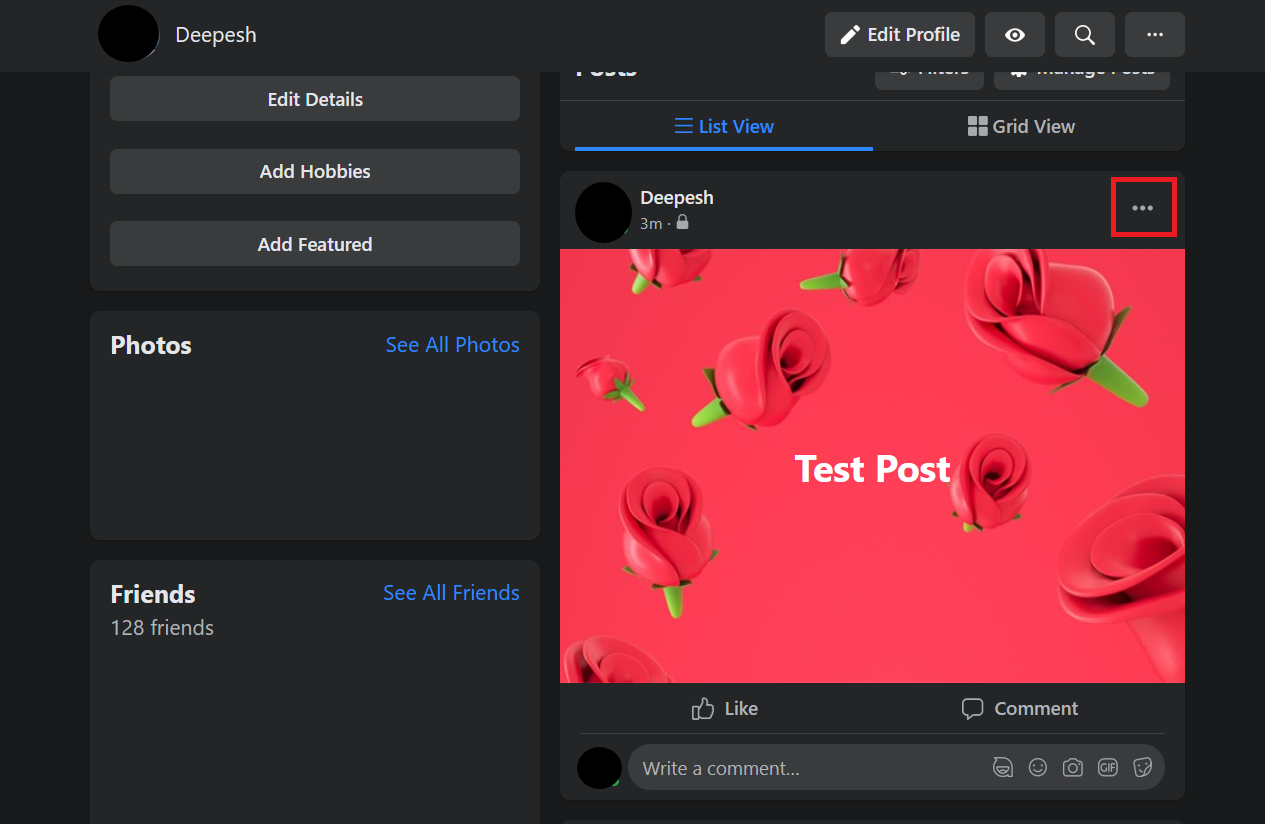
Task: Open profile search with the magnifier icon
Action: (x=1085, y=35)
